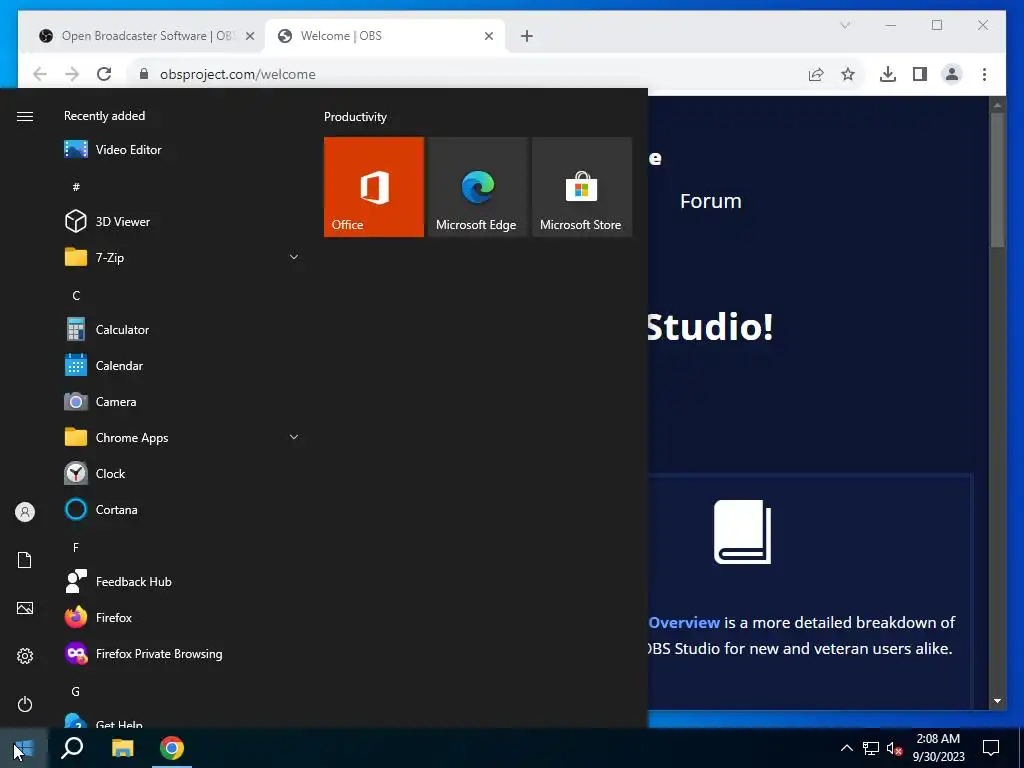Open the Forum link on OBS page
1024x768 pixels.
tap(711, 201)
